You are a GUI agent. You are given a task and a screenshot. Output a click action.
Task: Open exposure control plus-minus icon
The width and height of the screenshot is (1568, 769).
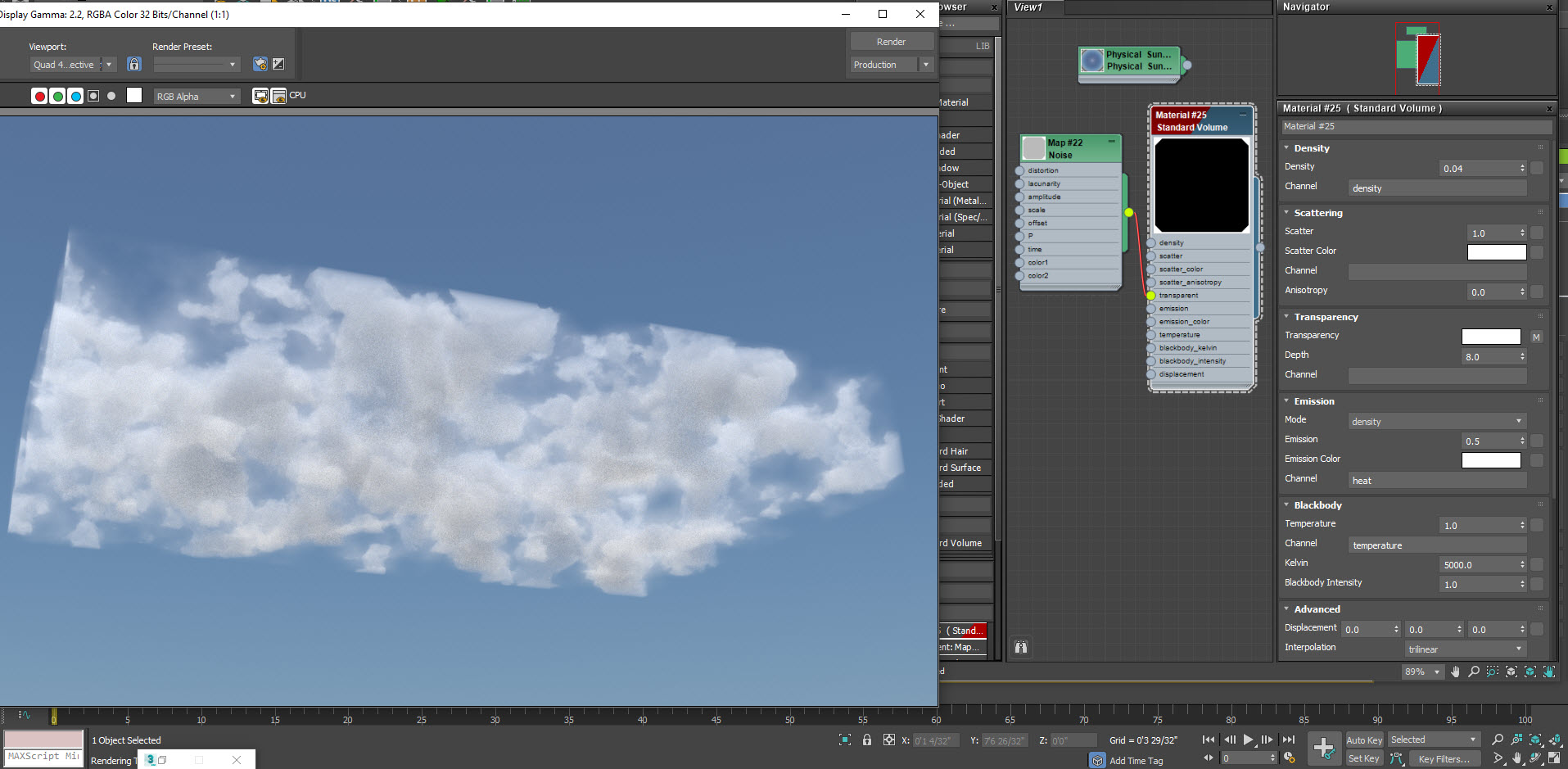tap(278, 64)
